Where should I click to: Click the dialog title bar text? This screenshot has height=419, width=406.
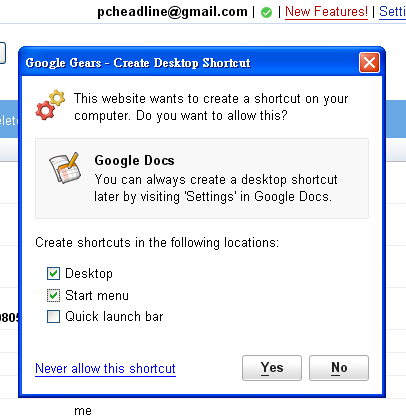(x=138, y=63)
